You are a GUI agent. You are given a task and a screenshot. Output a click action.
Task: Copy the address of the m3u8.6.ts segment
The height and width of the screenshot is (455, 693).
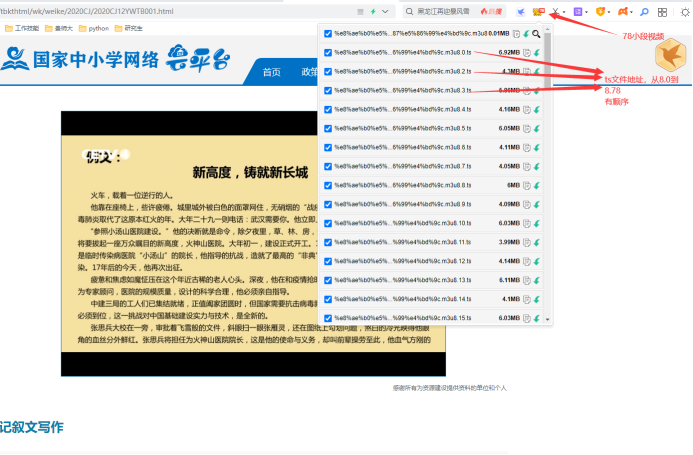tap(527, 148)
